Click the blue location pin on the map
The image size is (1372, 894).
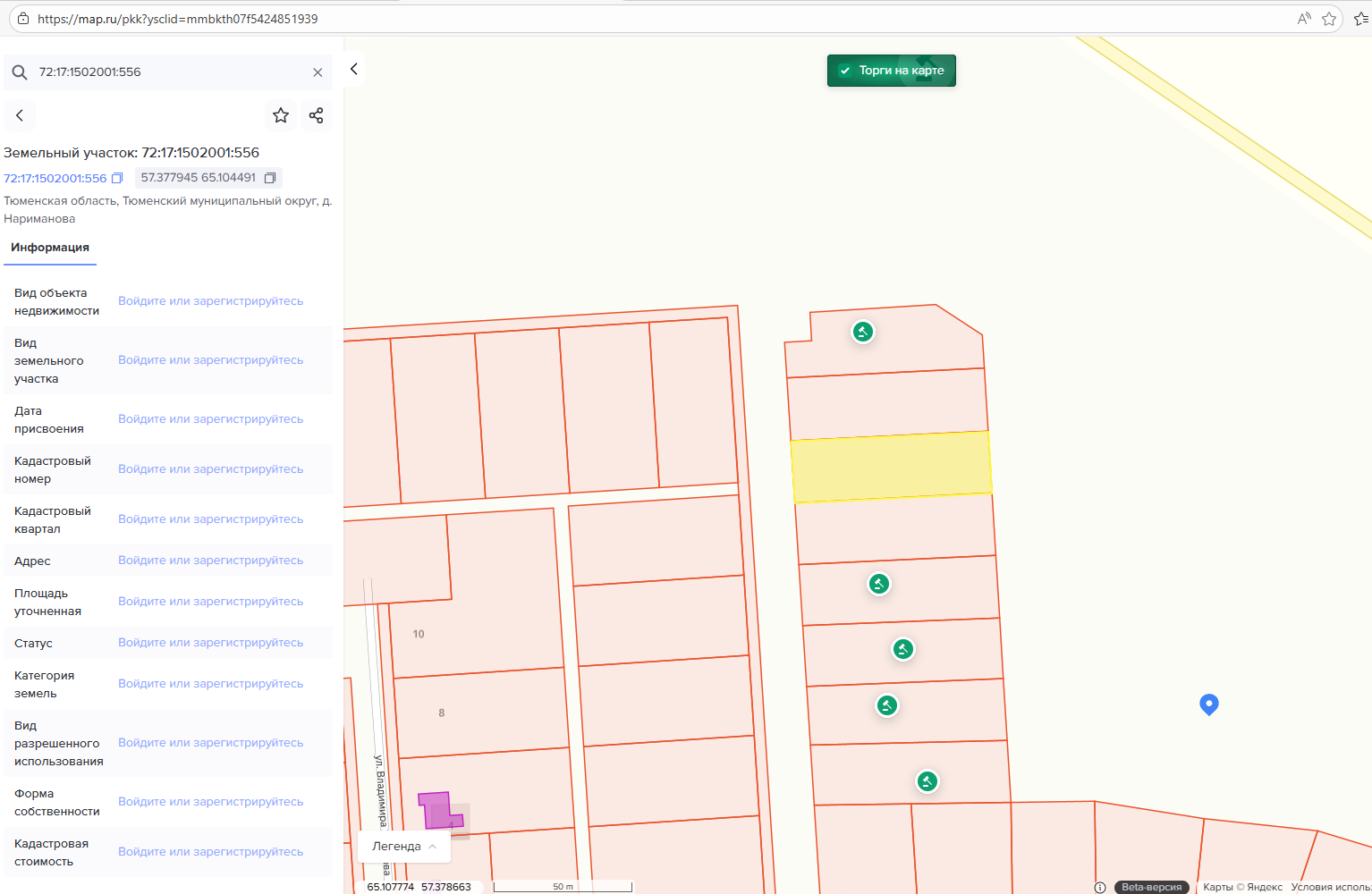point(1208,704)
